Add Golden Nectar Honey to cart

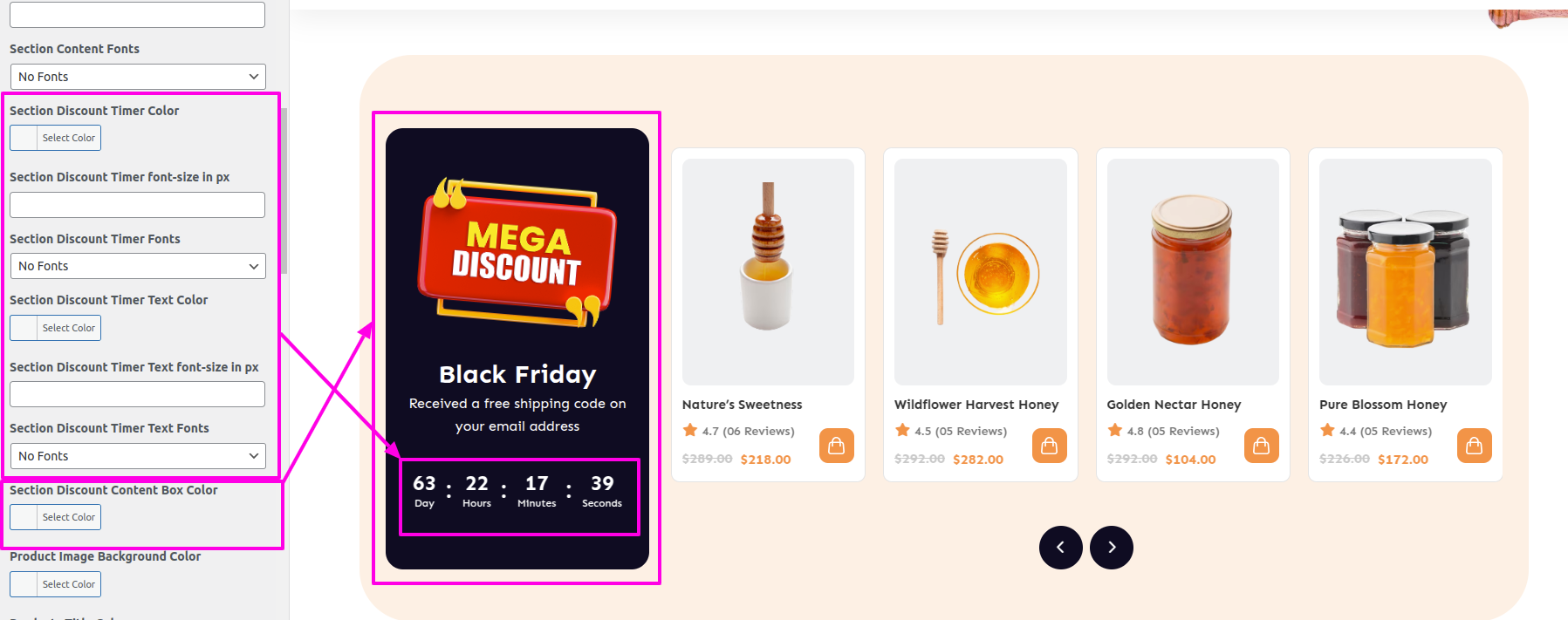coord(1261,446)
